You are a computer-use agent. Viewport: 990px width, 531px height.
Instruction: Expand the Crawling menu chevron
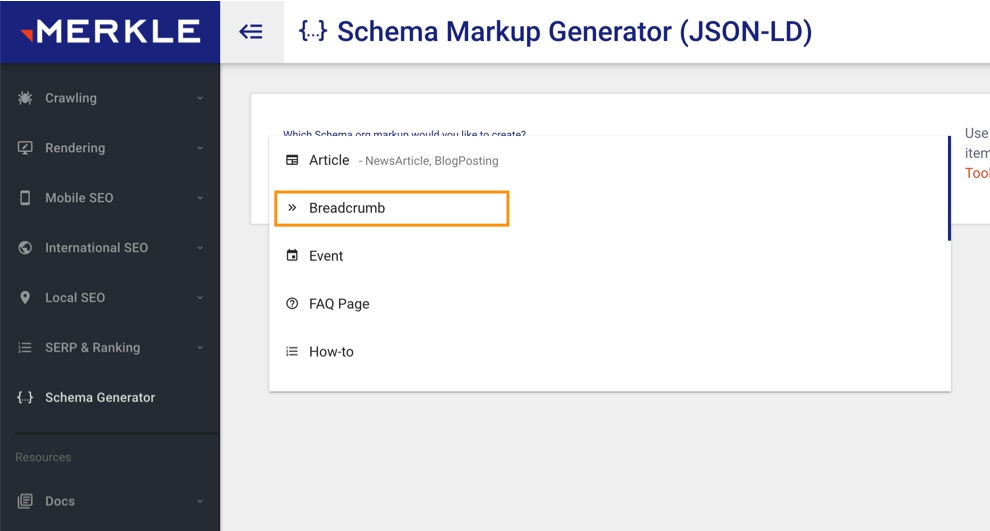tap(200, 98)
